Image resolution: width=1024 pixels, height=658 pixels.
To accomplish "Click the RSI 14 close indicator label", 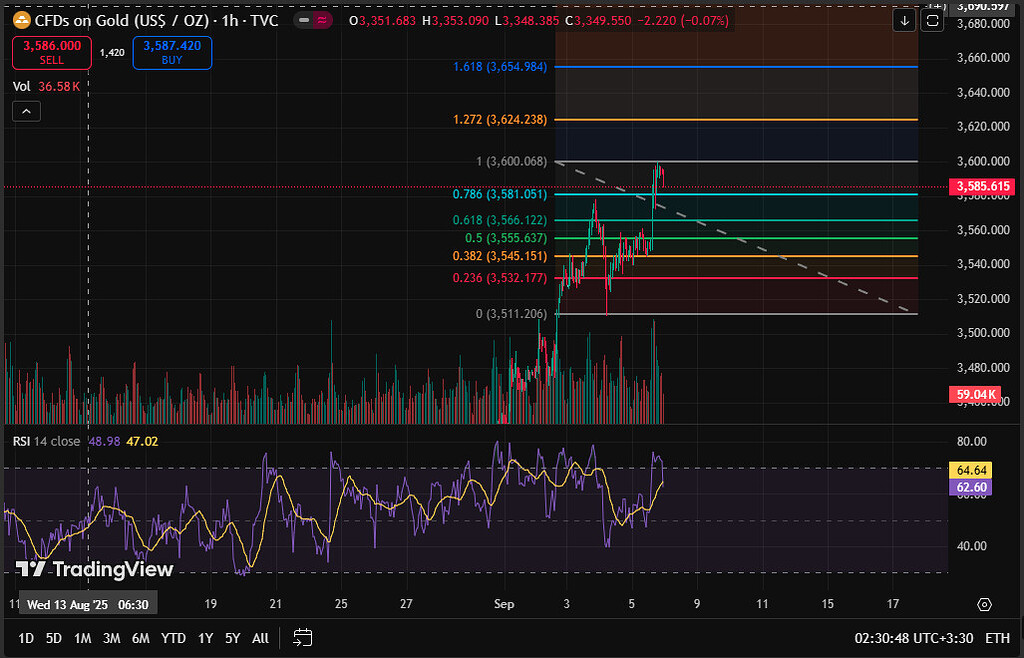I will pyautogui.click(x=46, y=441).
